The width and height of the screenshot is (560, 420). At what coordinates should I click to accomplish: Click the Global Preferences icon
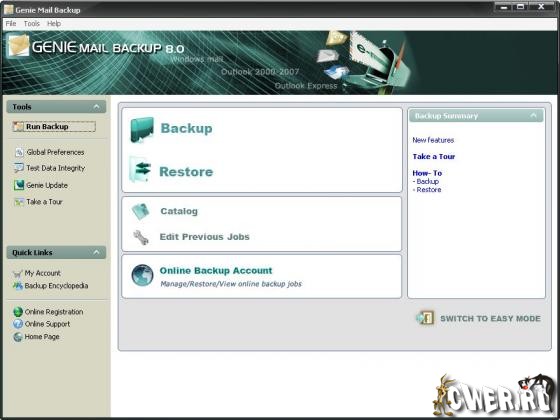point(19,152)
